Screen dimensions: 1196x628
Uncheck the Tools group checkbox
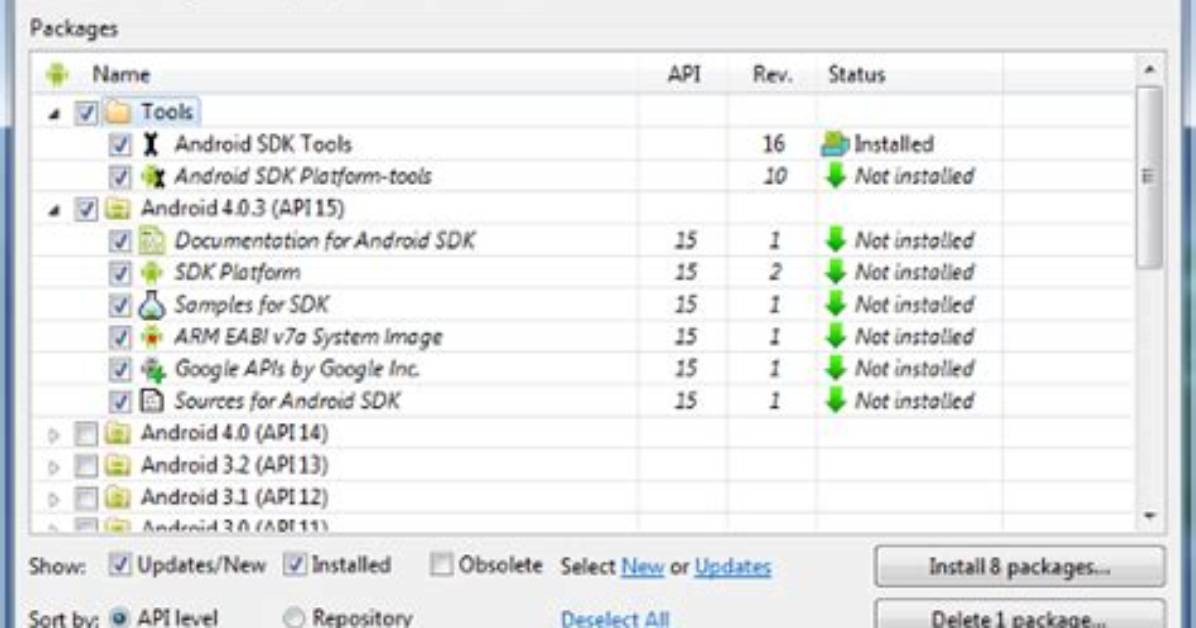(86, 113)
